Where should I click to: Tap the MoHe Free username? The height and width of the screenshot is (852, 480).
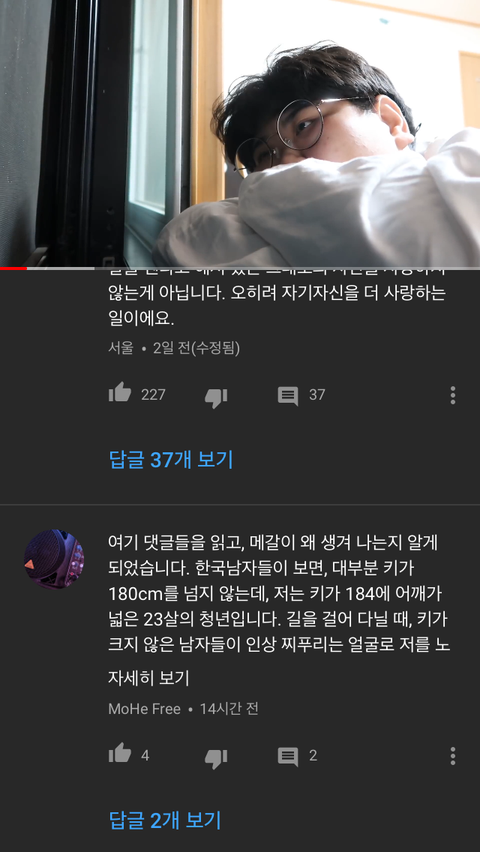(144, 709)
